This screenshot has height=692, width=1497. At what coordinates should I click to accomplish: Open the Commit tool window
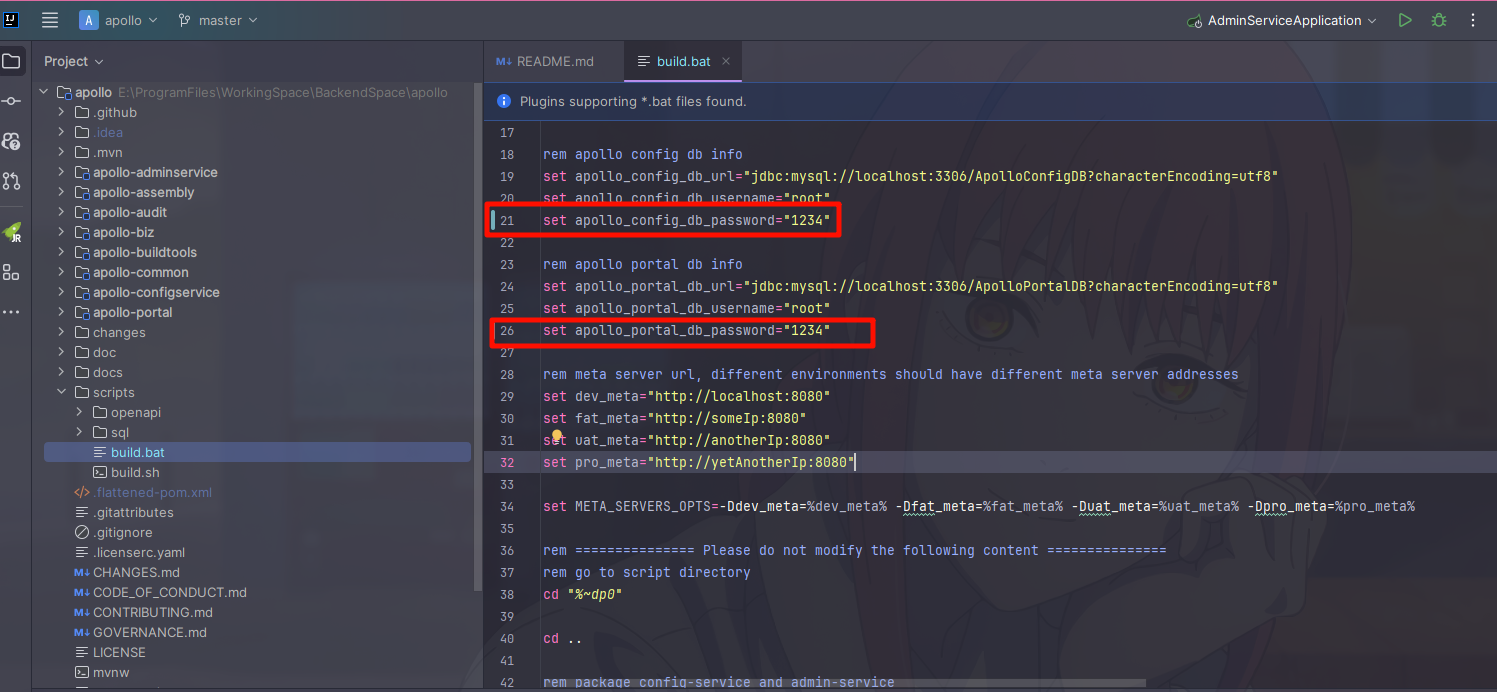(11, 101)
